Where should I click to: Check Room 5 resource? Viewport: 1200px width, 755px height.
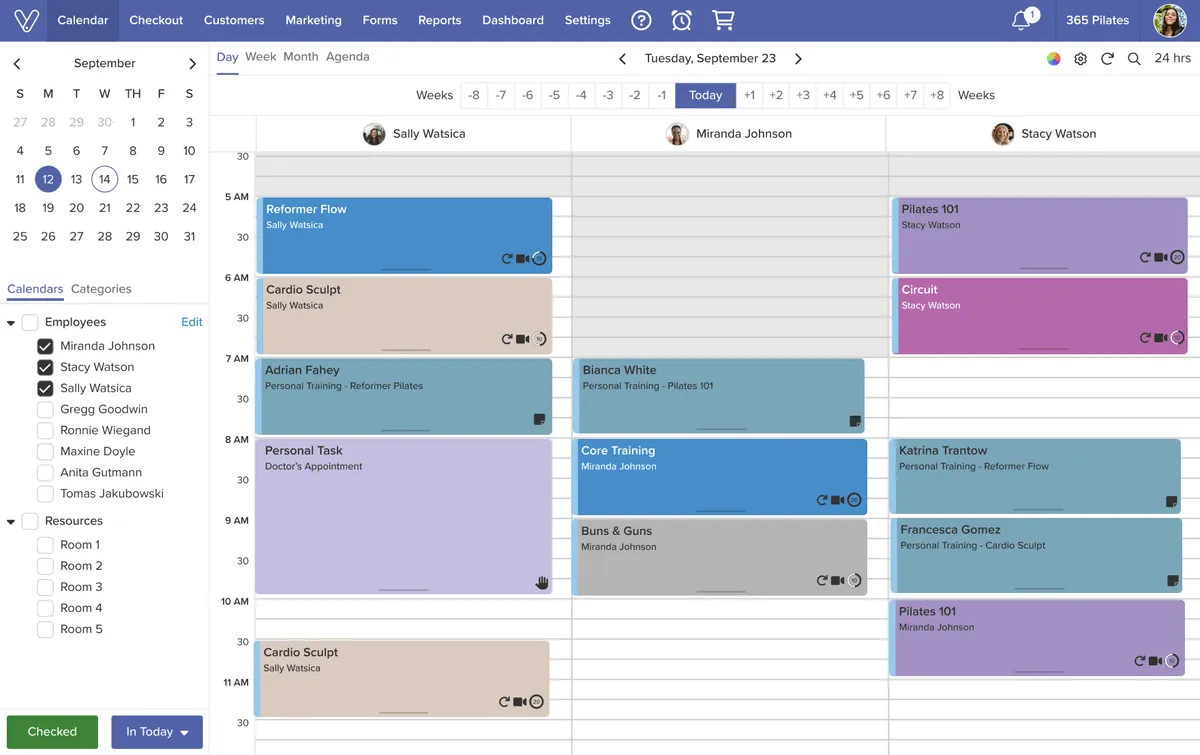45,629
